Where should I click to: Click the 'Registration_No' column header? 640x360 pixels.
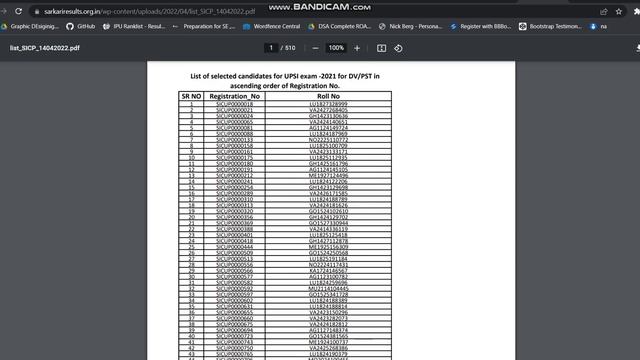(x=234, y=96)
